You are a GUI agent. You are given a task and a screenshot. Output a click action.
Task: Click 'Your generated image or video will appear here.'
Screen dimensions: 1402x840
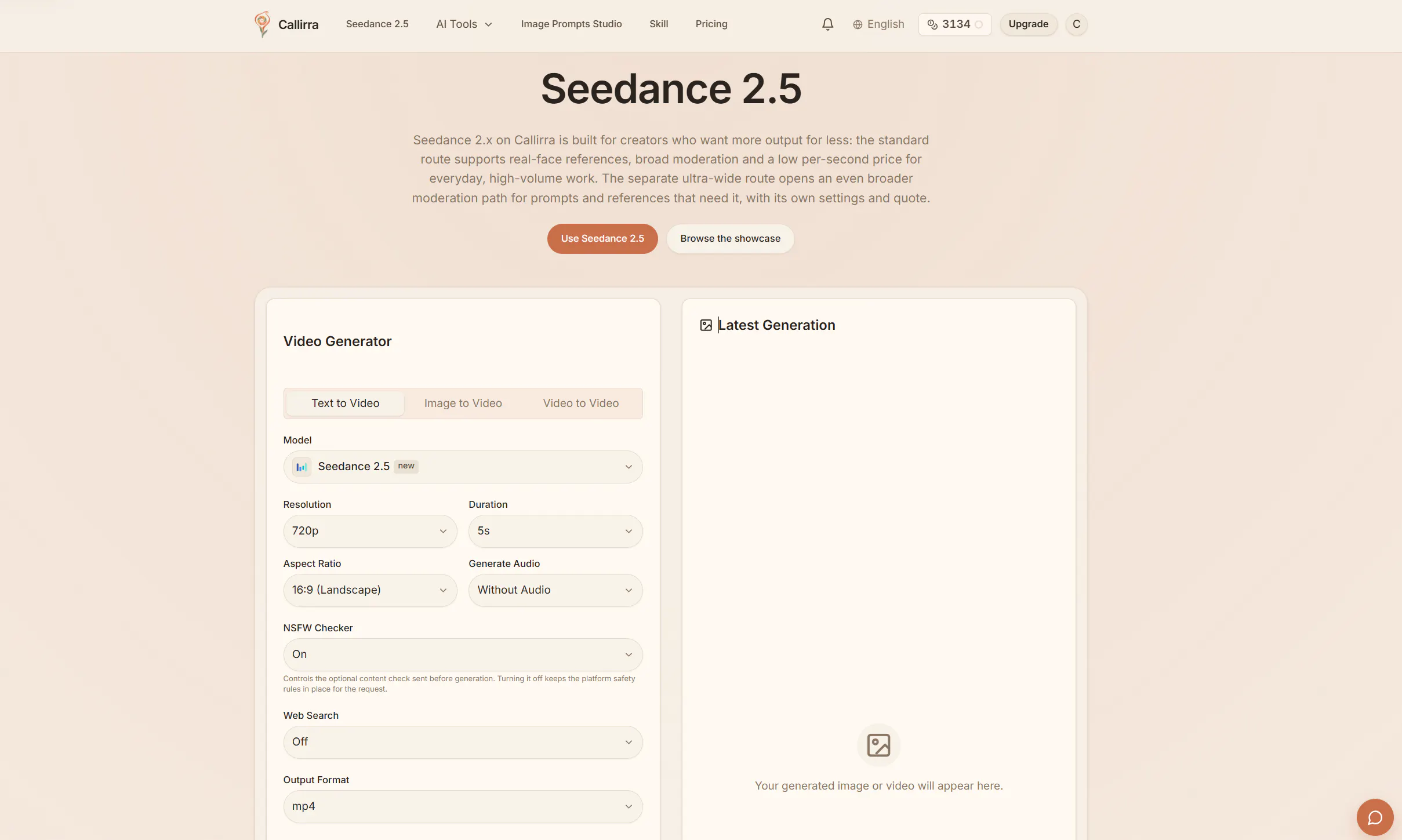878,786
